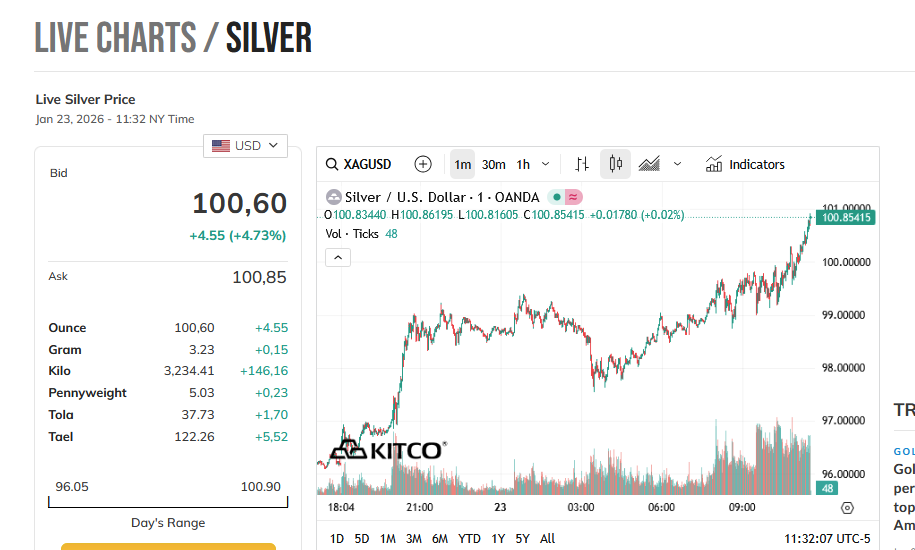Select the area chart style icon
This screenshot has width=915, height=550.
pyautogui.click(x=649, y=164)
